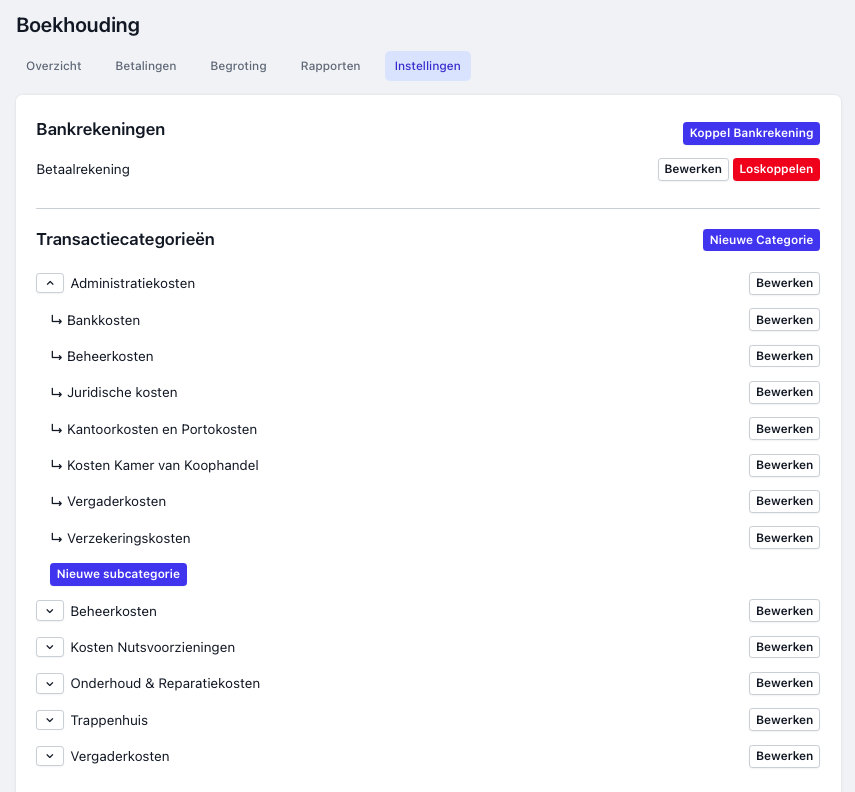Viewport: 855px width, 792px height.
Task: Select the Instellingen tab
Action: tap(428, 66)
